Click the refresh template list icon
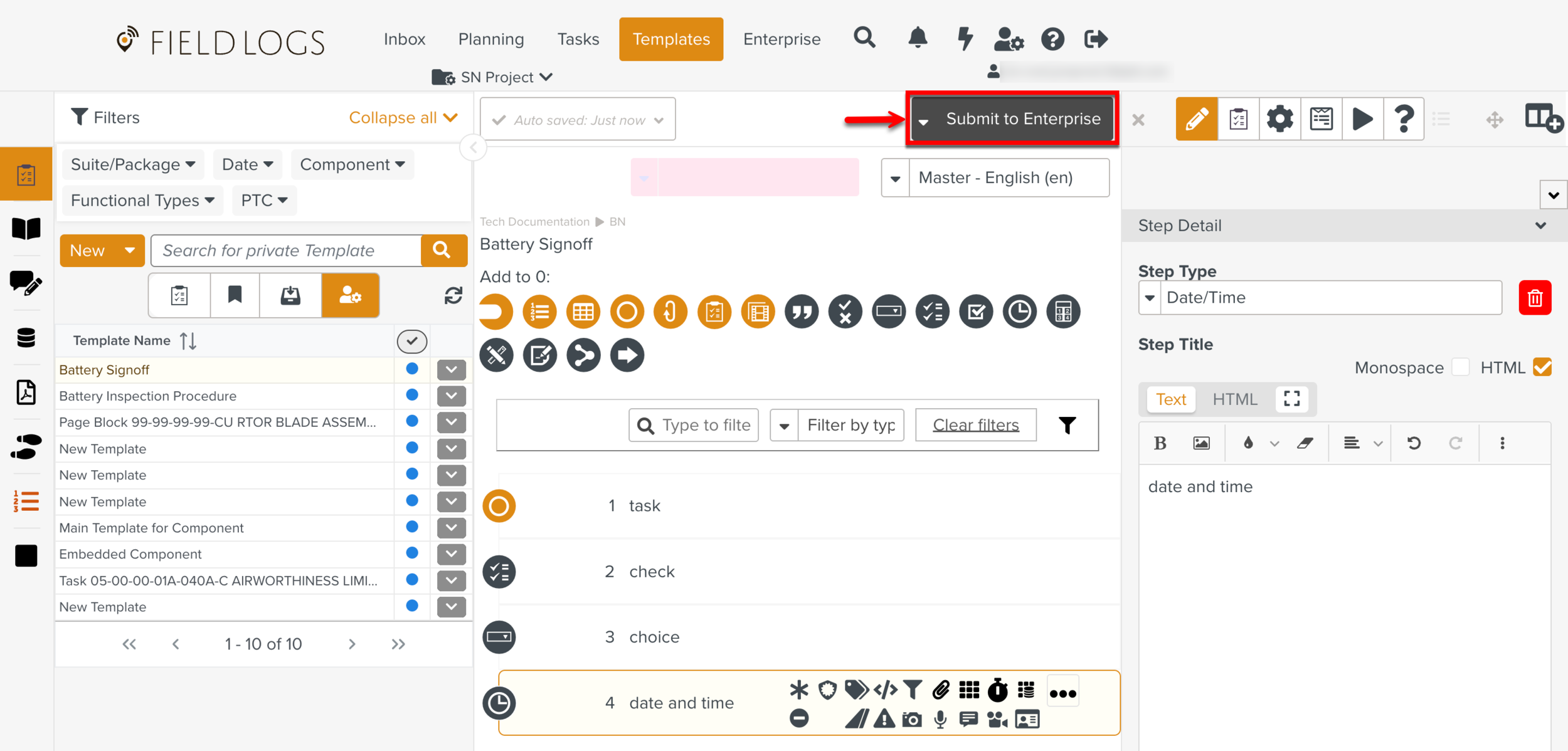 pos(453,295)
